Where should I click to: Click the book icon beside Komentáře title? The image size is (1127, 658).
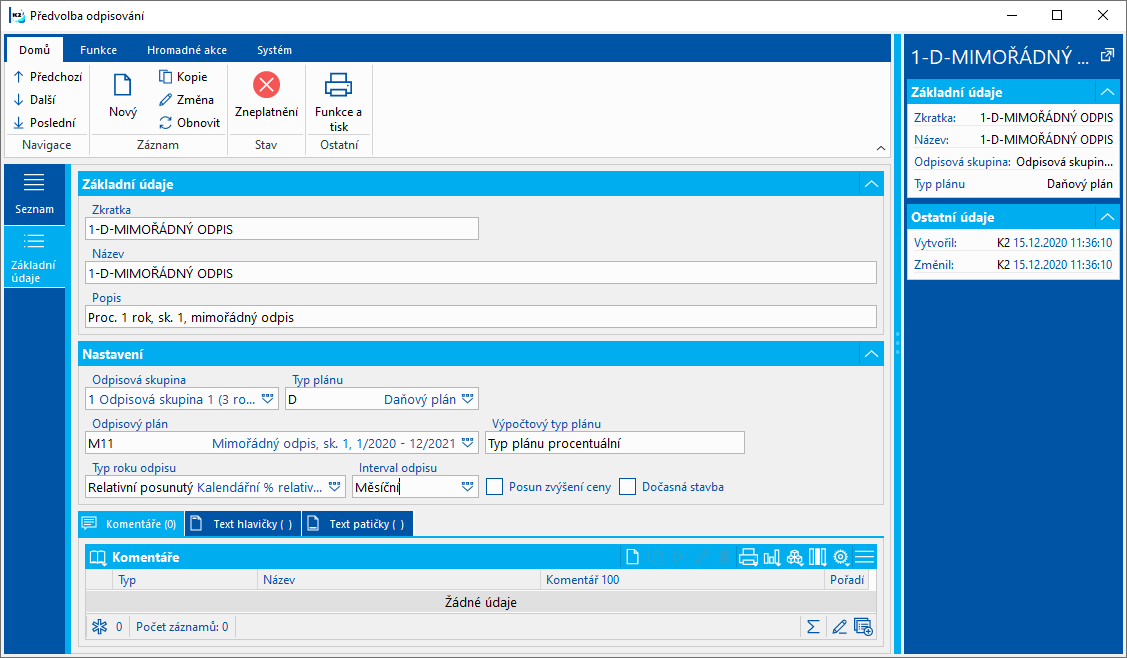coord(97,557)
